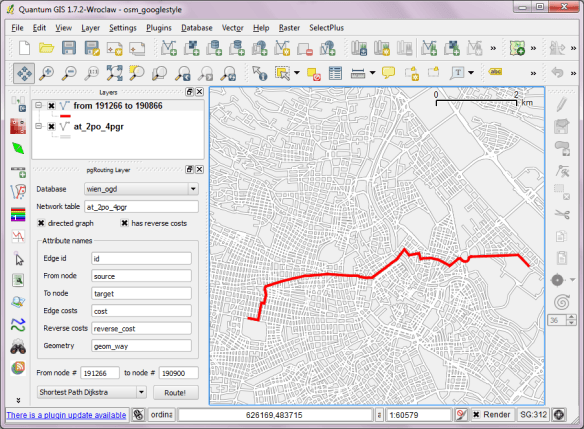Open the Database wien_ogd dropdown
The height and width of the screenshot is (429, 584).
coord(193,189)
